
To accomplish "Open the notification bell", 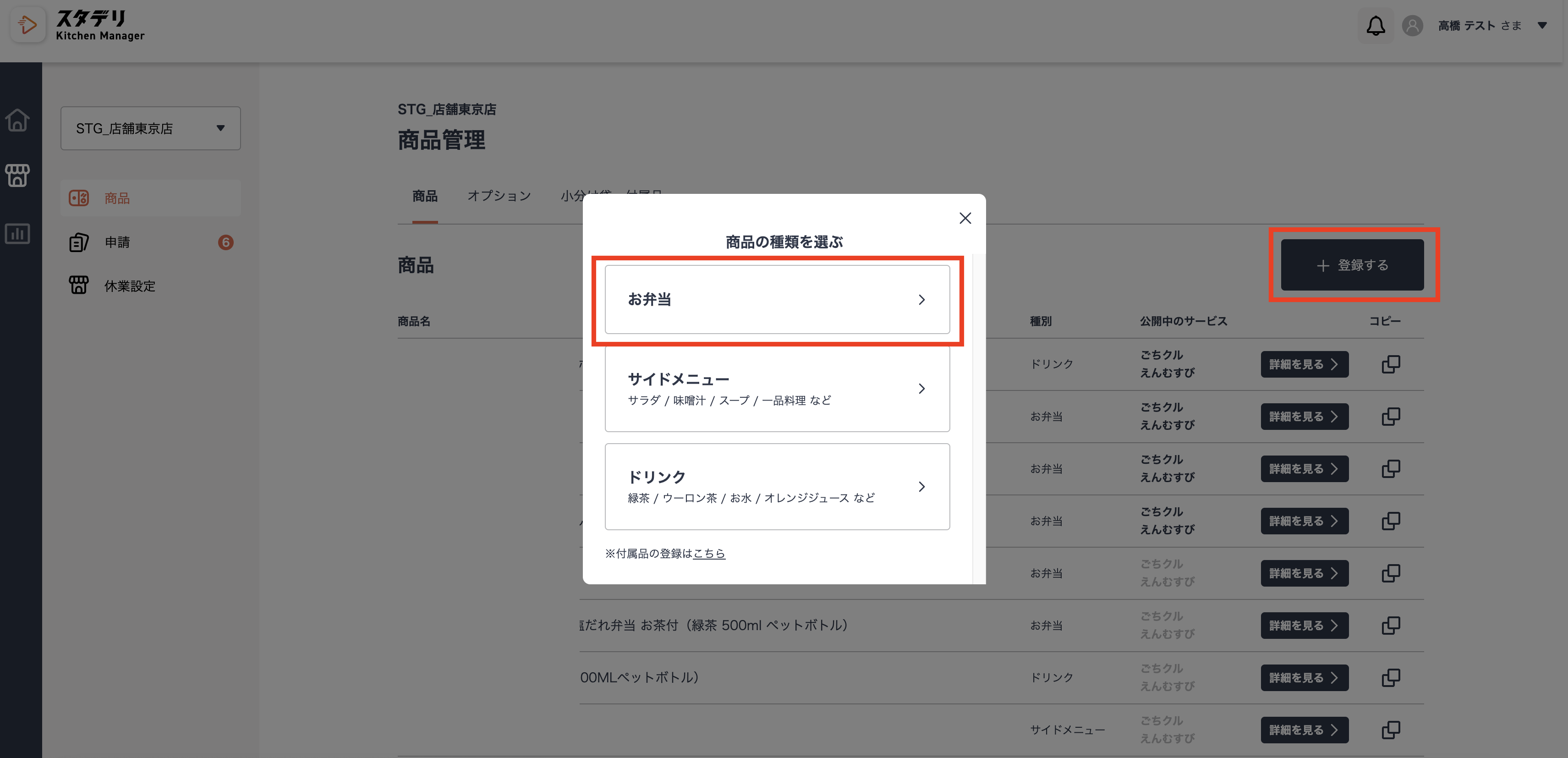I will (1376, 26).
